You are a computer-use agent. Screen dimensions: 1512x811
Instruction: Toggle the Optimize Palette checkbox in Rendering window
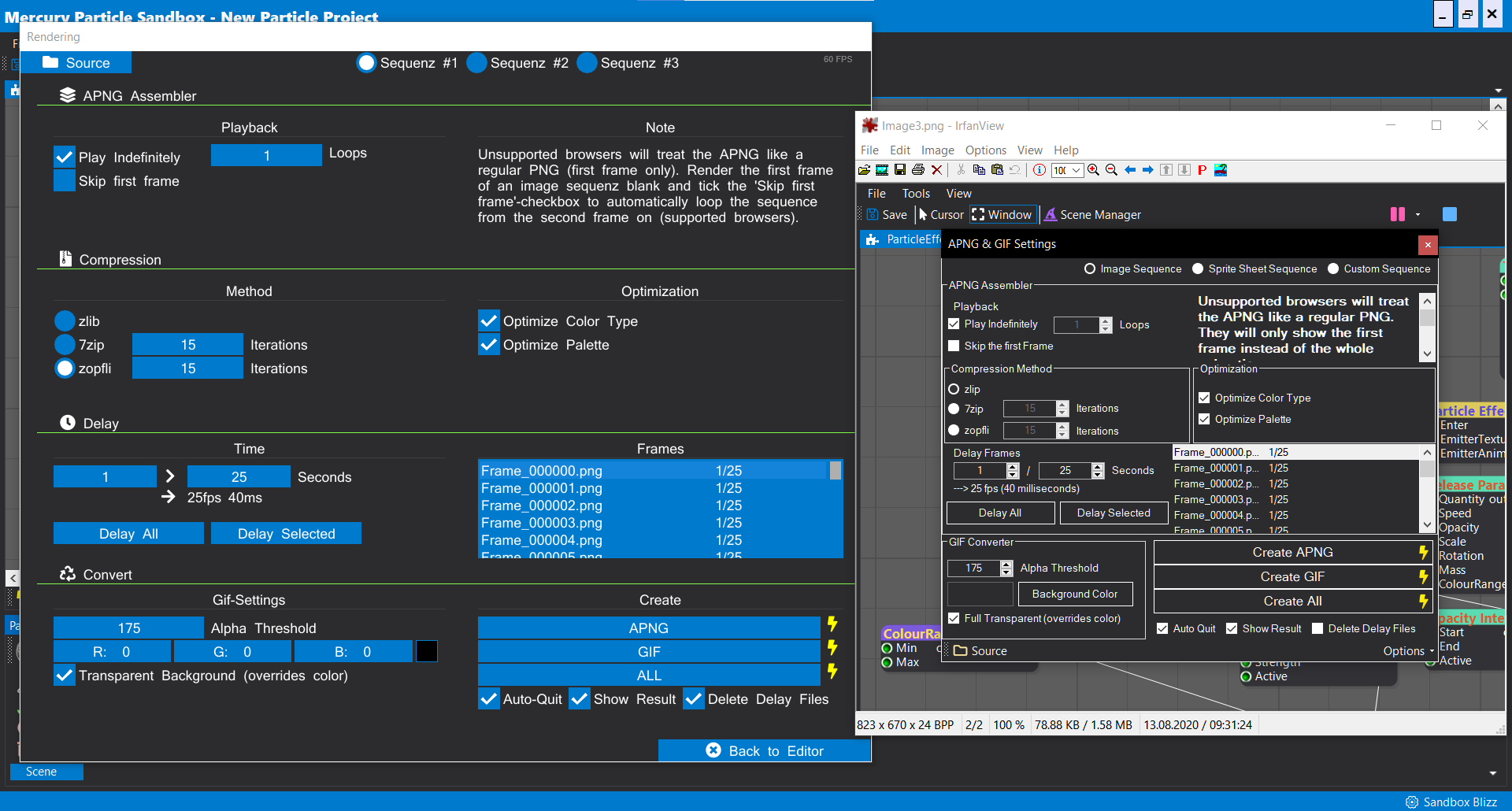pos(488,345)
